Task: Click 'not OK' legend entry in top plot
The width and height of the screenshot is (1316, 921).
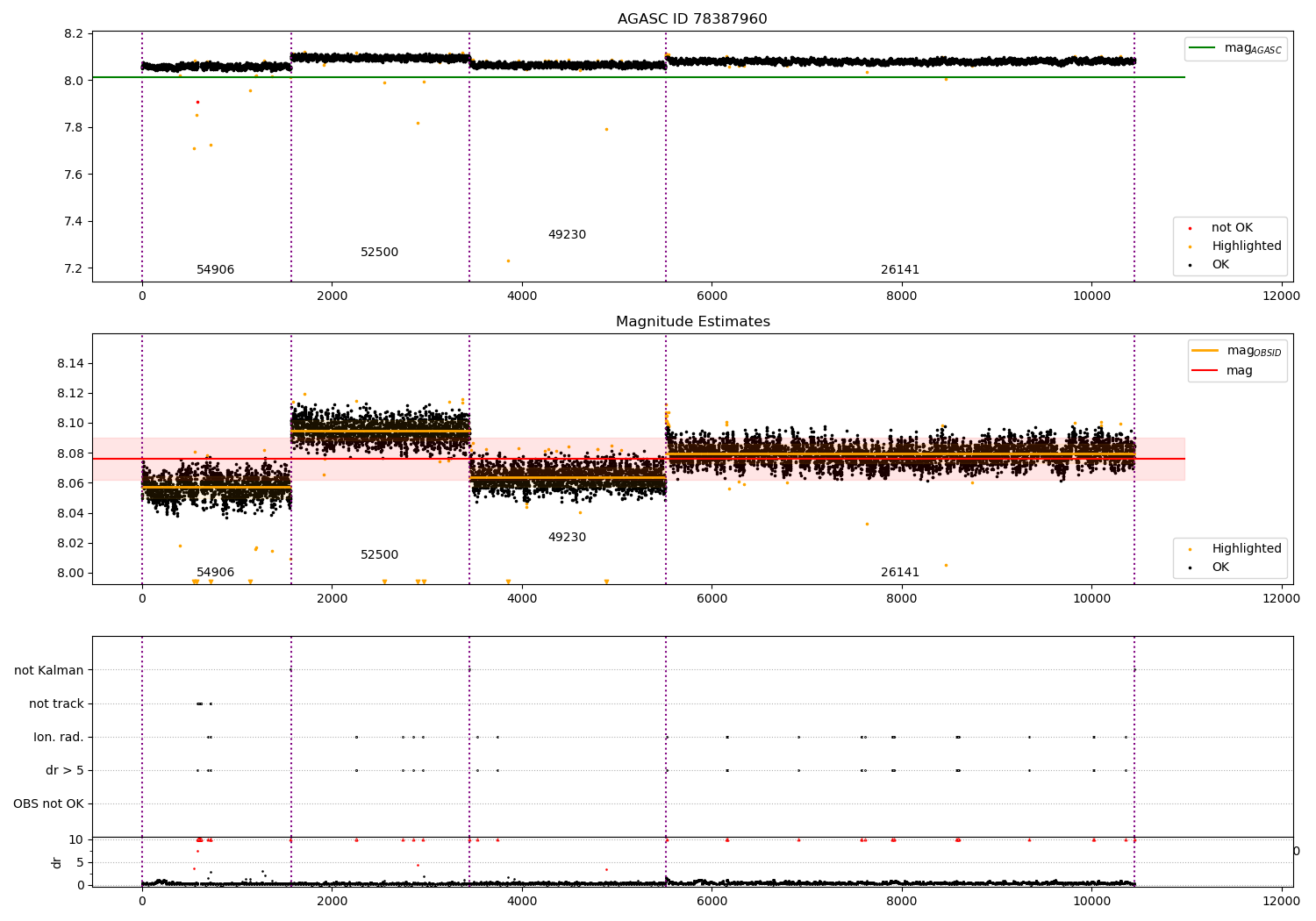Action: 1231,228
